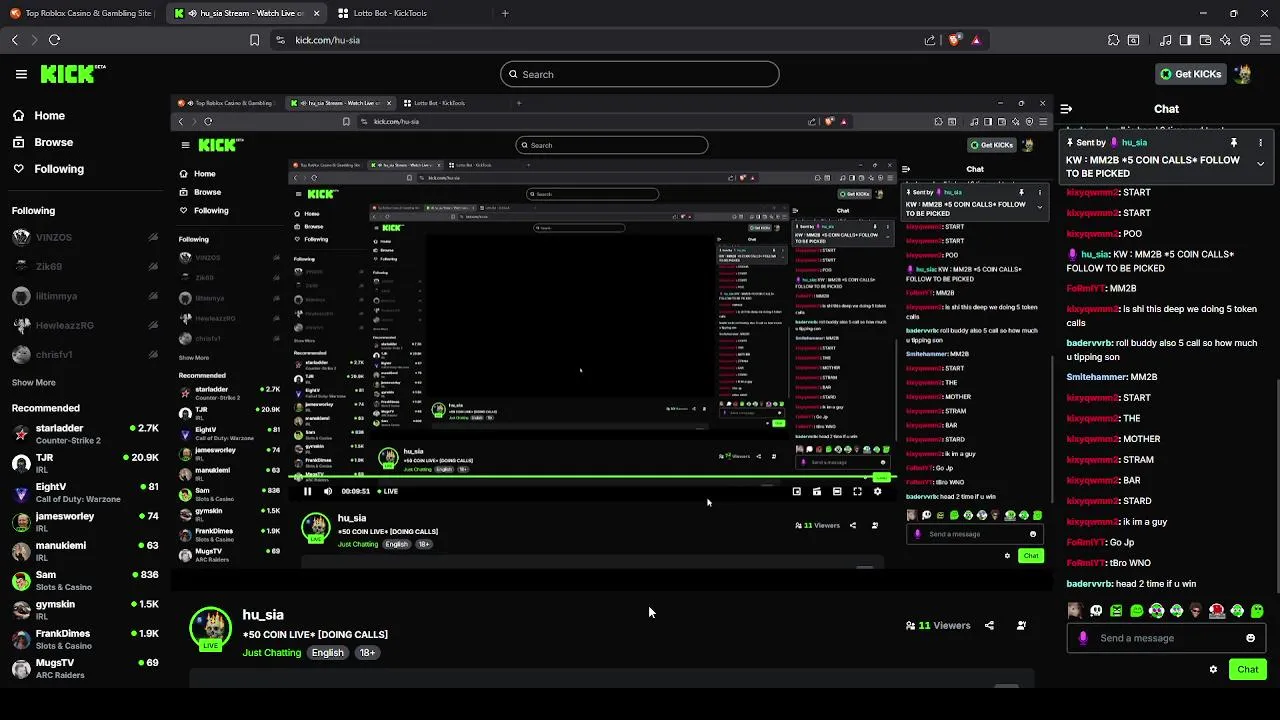Open the Just Chatting category link
This screenshot has height=720, width=1280.
pos(271,653)
